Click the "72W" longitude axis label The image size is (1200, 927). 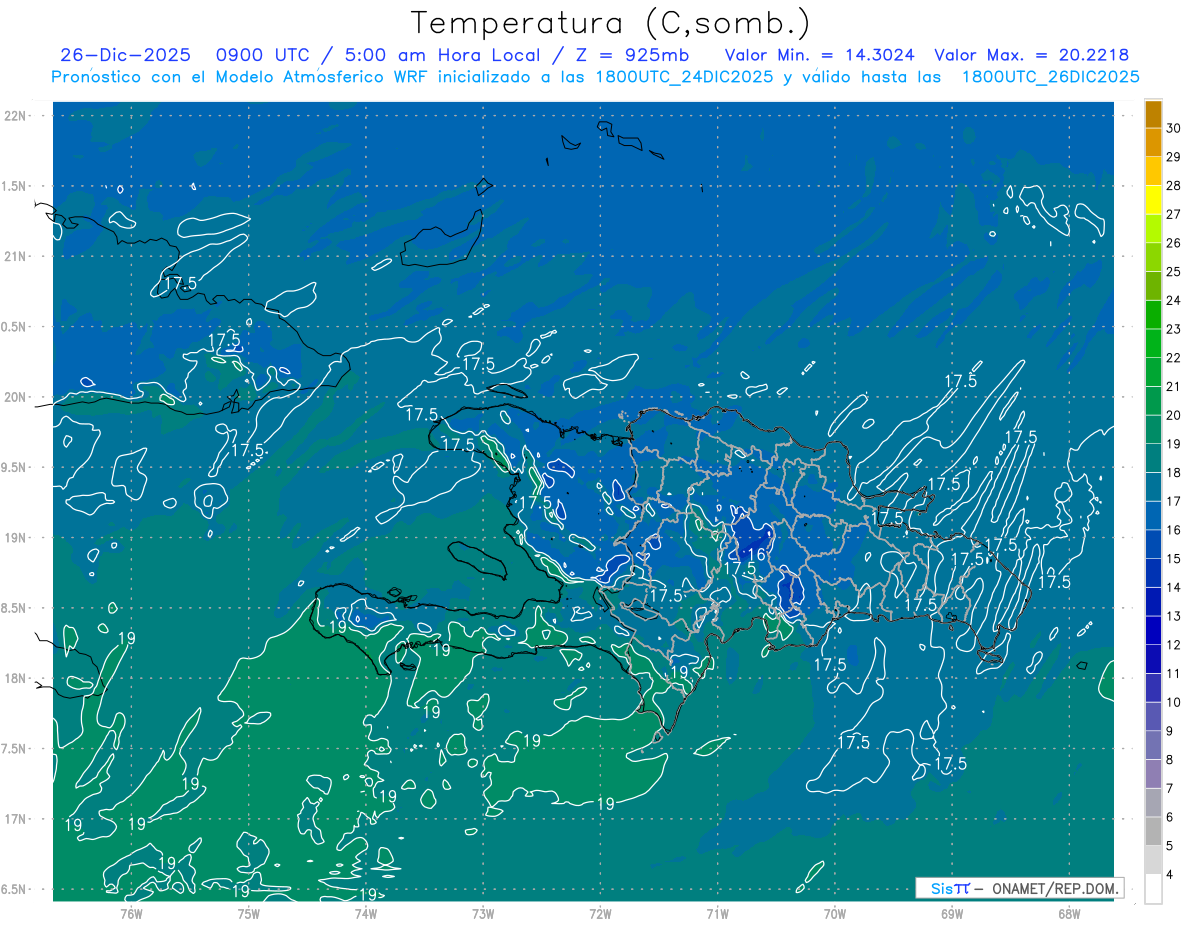point(600,913)
